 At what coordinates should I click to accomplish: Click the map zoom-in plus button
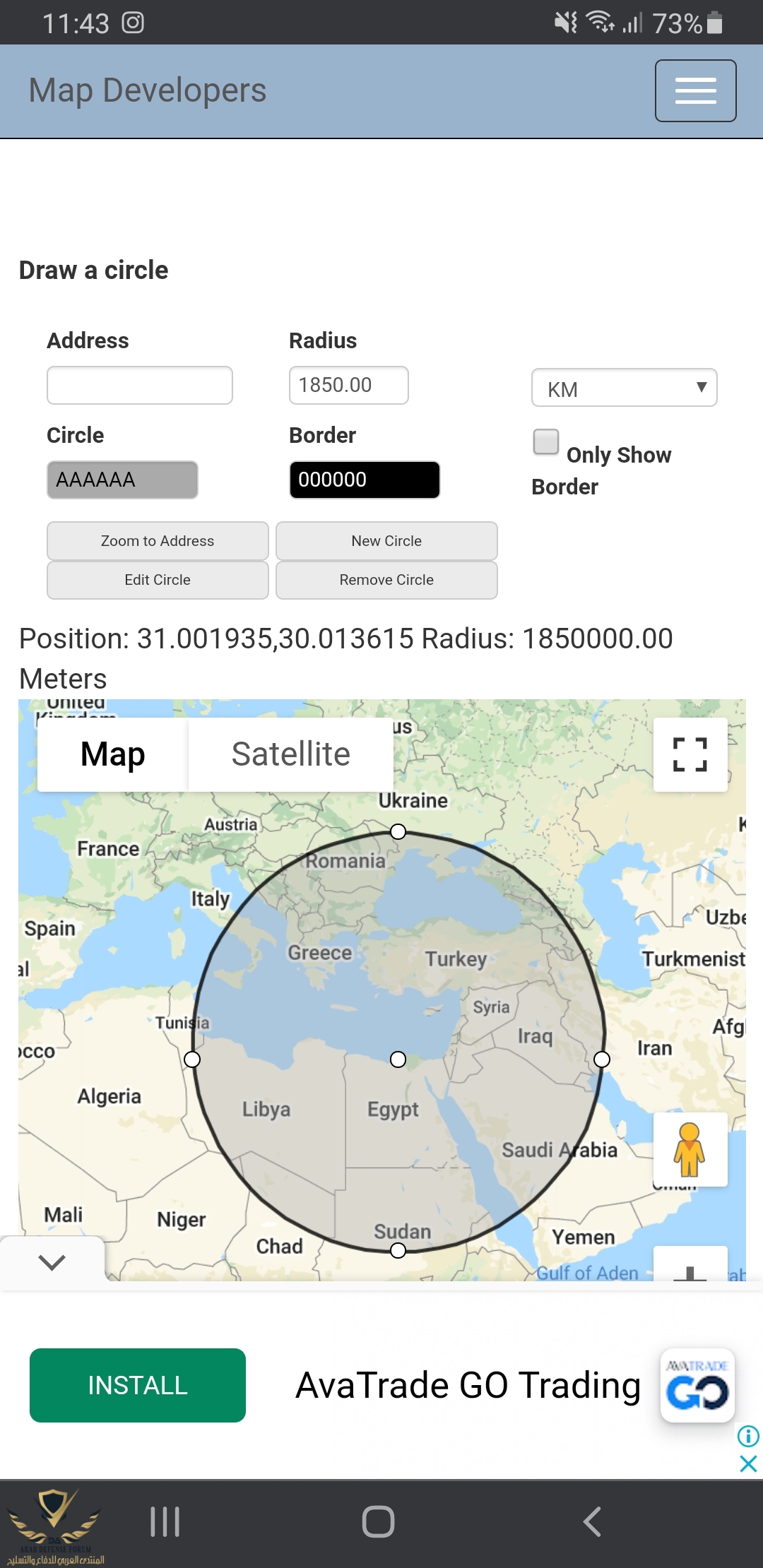[x=690, y=1268]
